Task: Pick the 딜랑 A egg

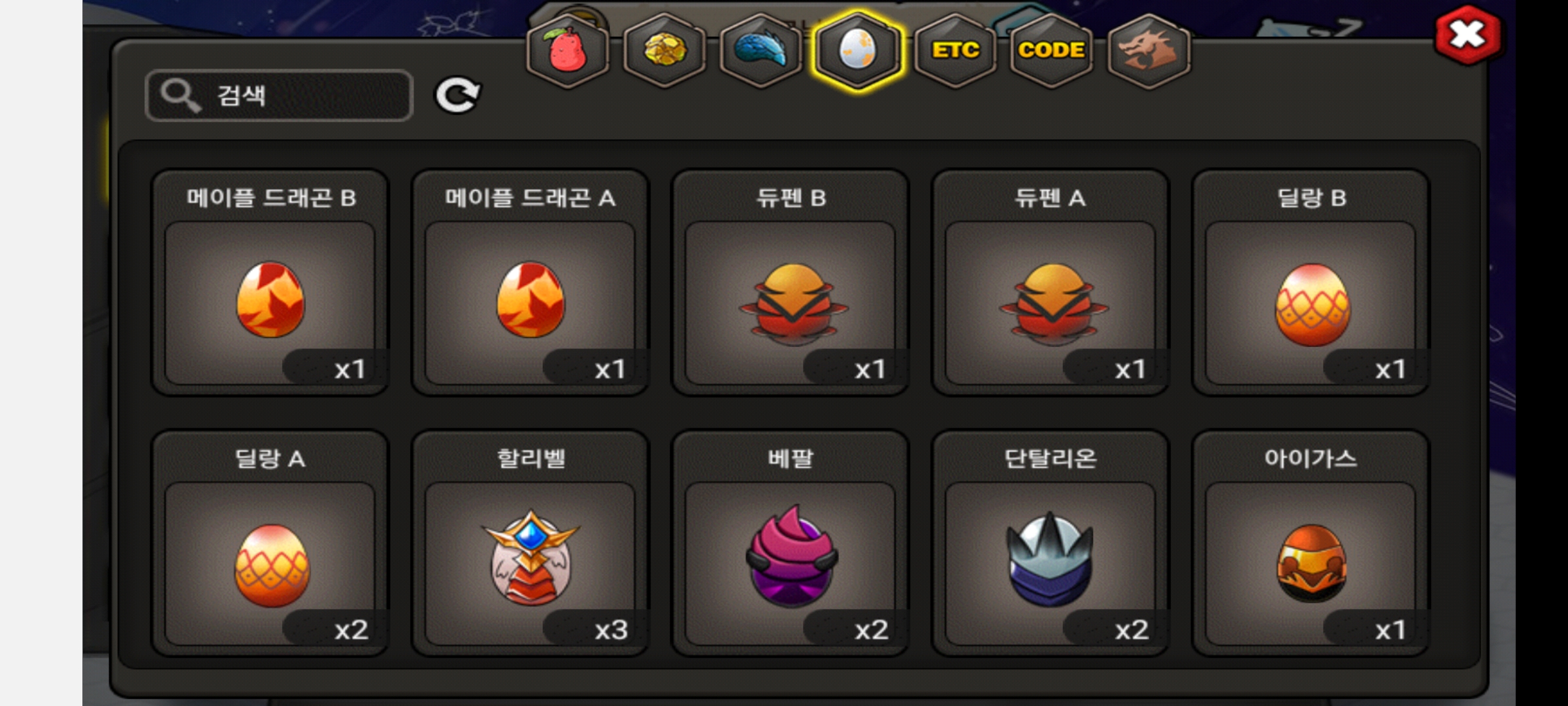Action: tap(270, 543)
